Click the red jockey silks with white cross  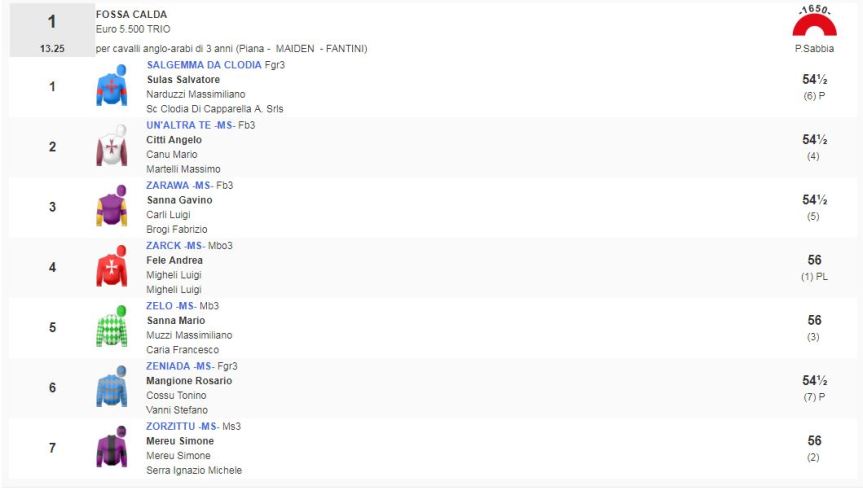click(111, 267)
